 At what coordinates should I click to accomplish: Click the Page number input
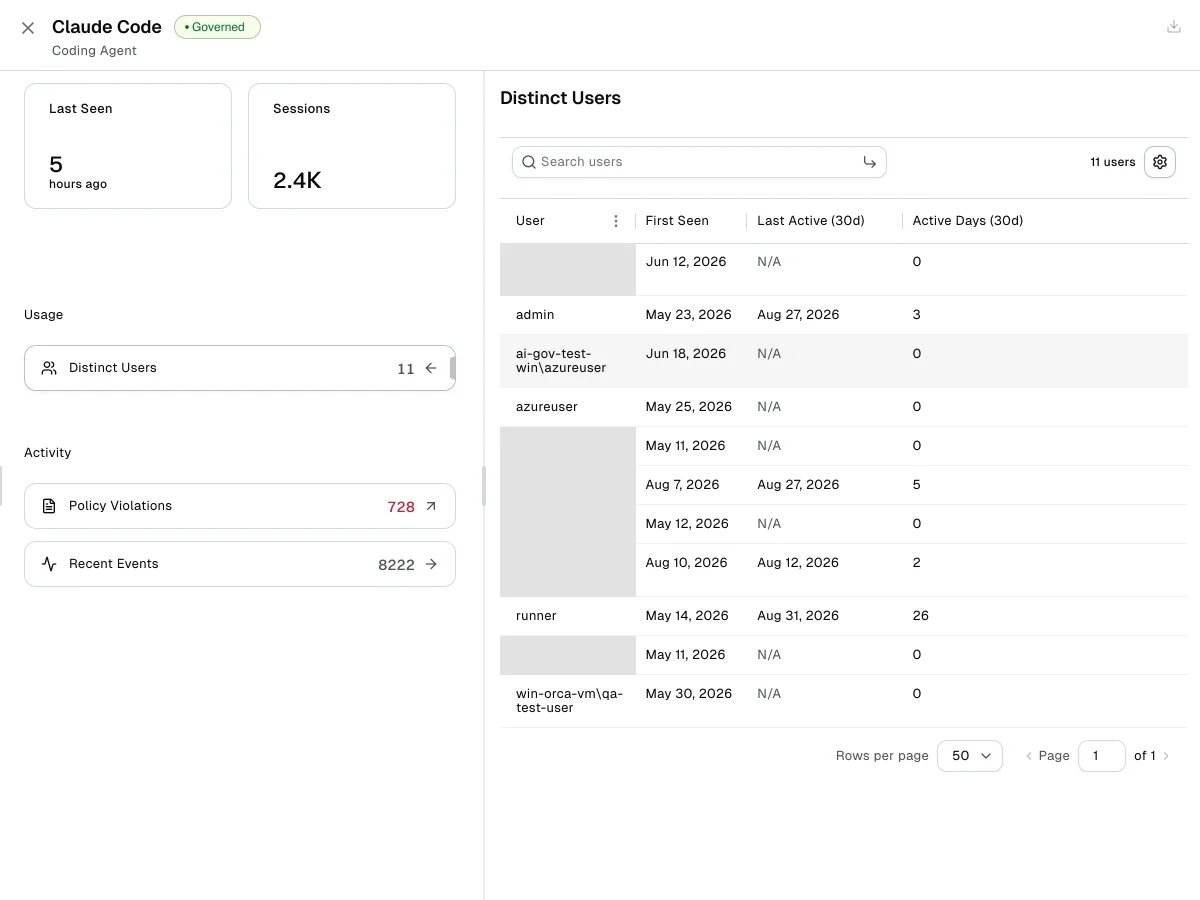point(1101,756)
